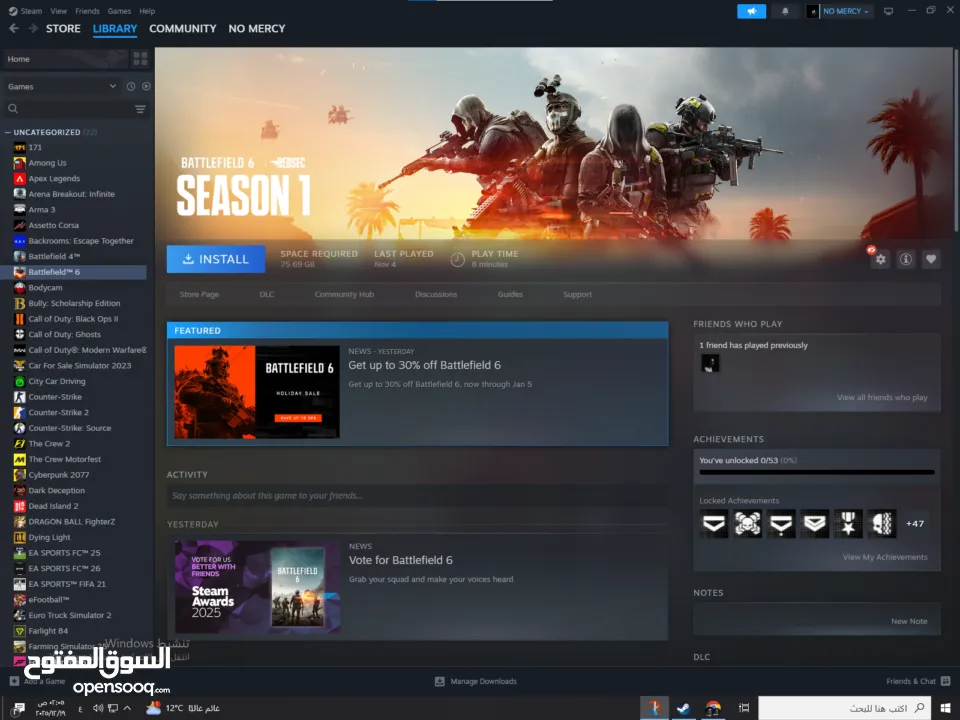Open the Battlefield 6 settings gear
This screenshot has width=960, height=720.
tap(880, 259)
